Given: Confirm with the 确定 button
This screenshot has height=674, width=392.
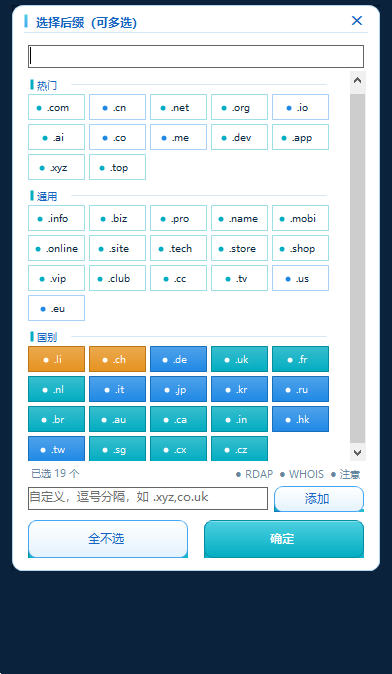Looking at the screenshot, I should tap(284, 539).
